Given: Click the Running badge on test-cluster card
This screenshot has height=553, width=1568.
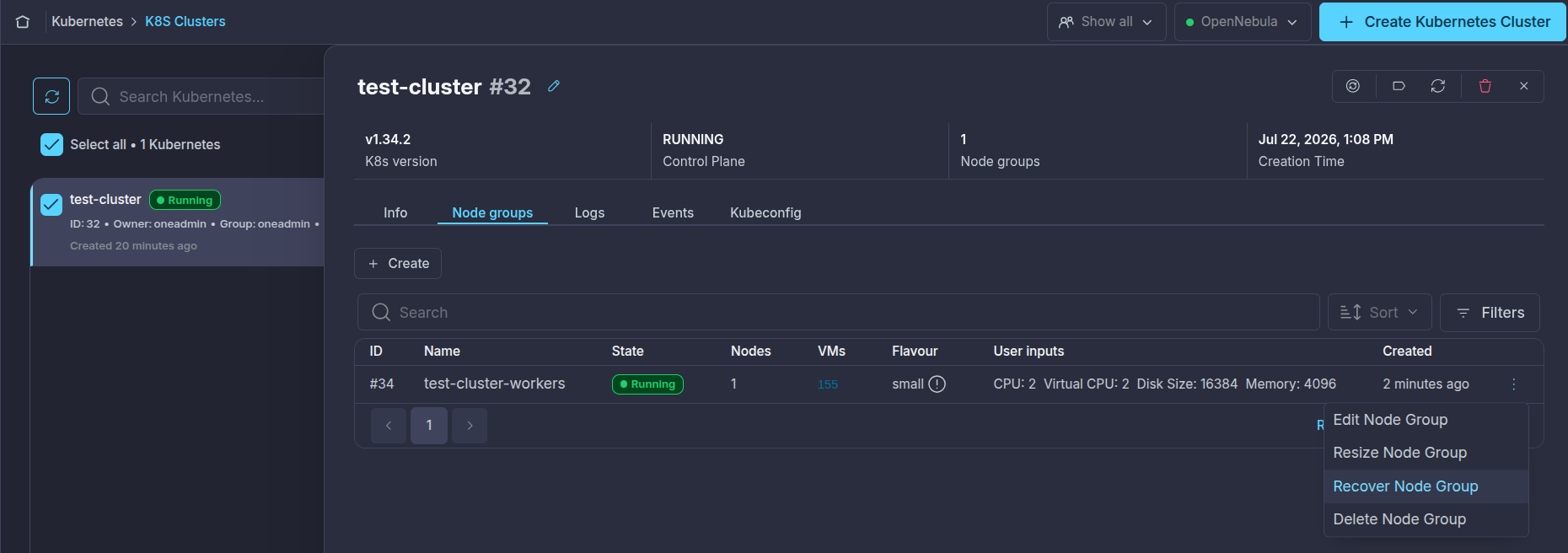Looking at the screenshot, I should coord(185,201).
